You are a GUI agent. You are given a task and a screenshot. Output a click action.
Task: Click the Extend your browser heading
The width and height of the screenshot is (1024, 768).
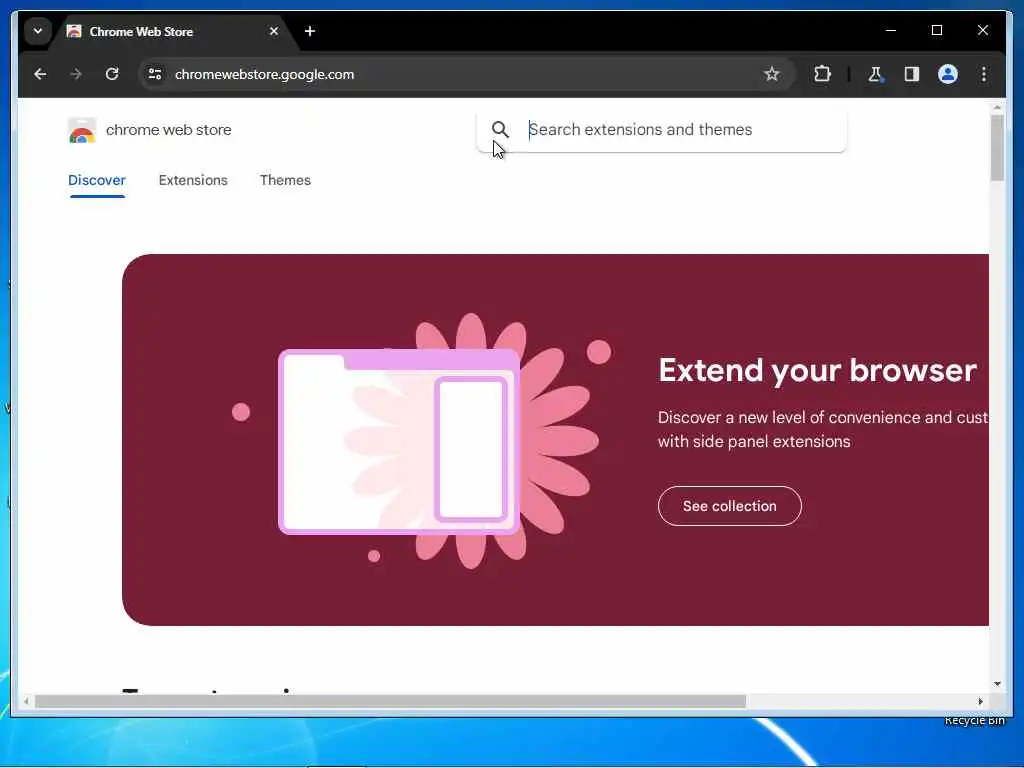coord(817,370)
